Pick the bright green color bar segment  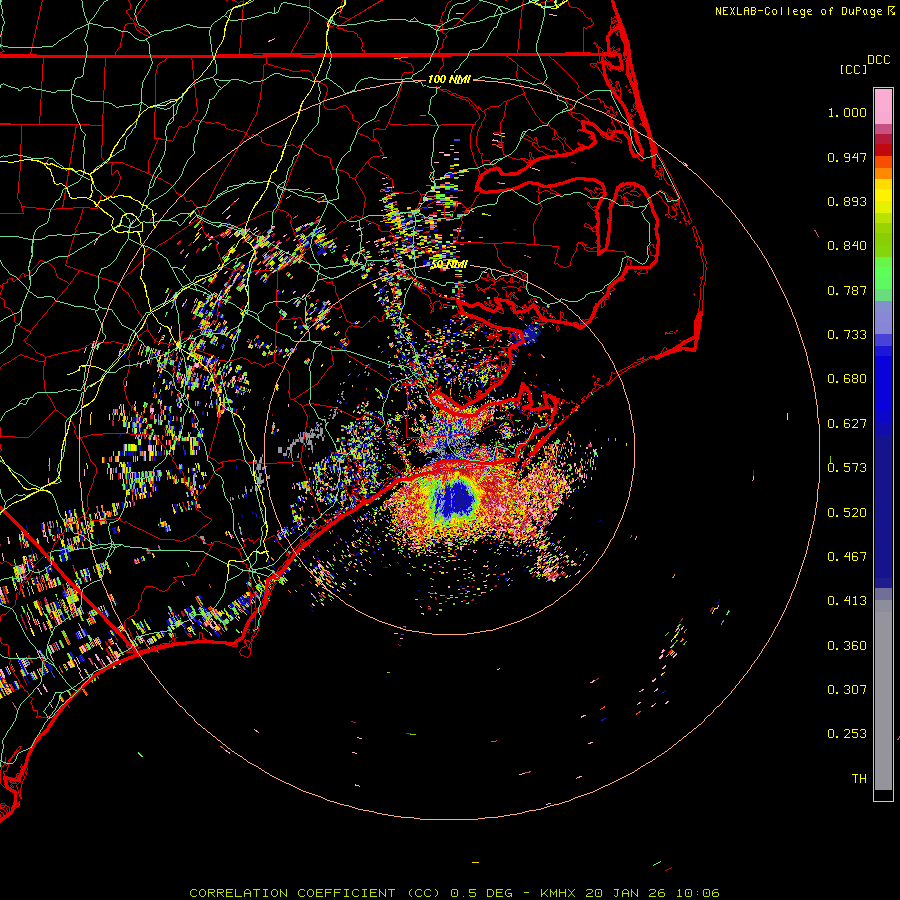tap(883, 273)
